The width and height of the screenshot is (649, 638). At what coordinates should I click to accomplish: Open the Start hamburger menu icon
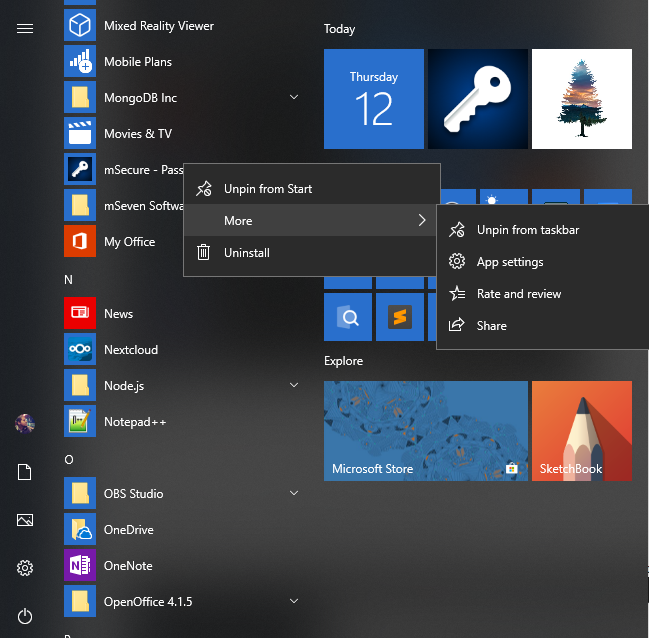[25, 28]
